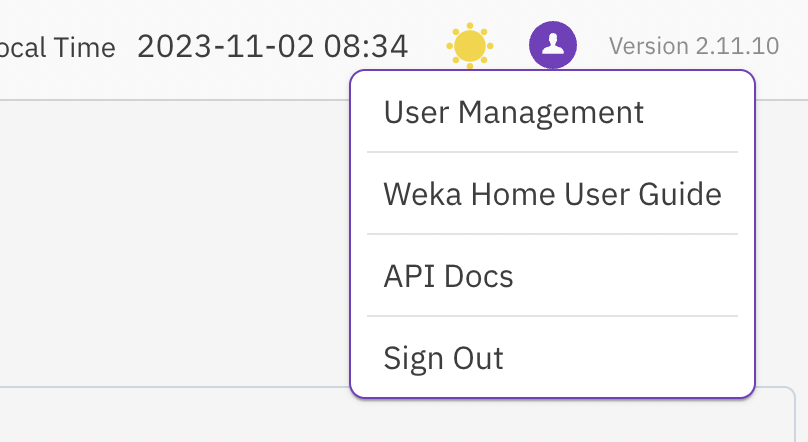This screenshot has width=808, height=442.
Task: Collapse the user account dropdown menu
Action: tap(552, 46)
